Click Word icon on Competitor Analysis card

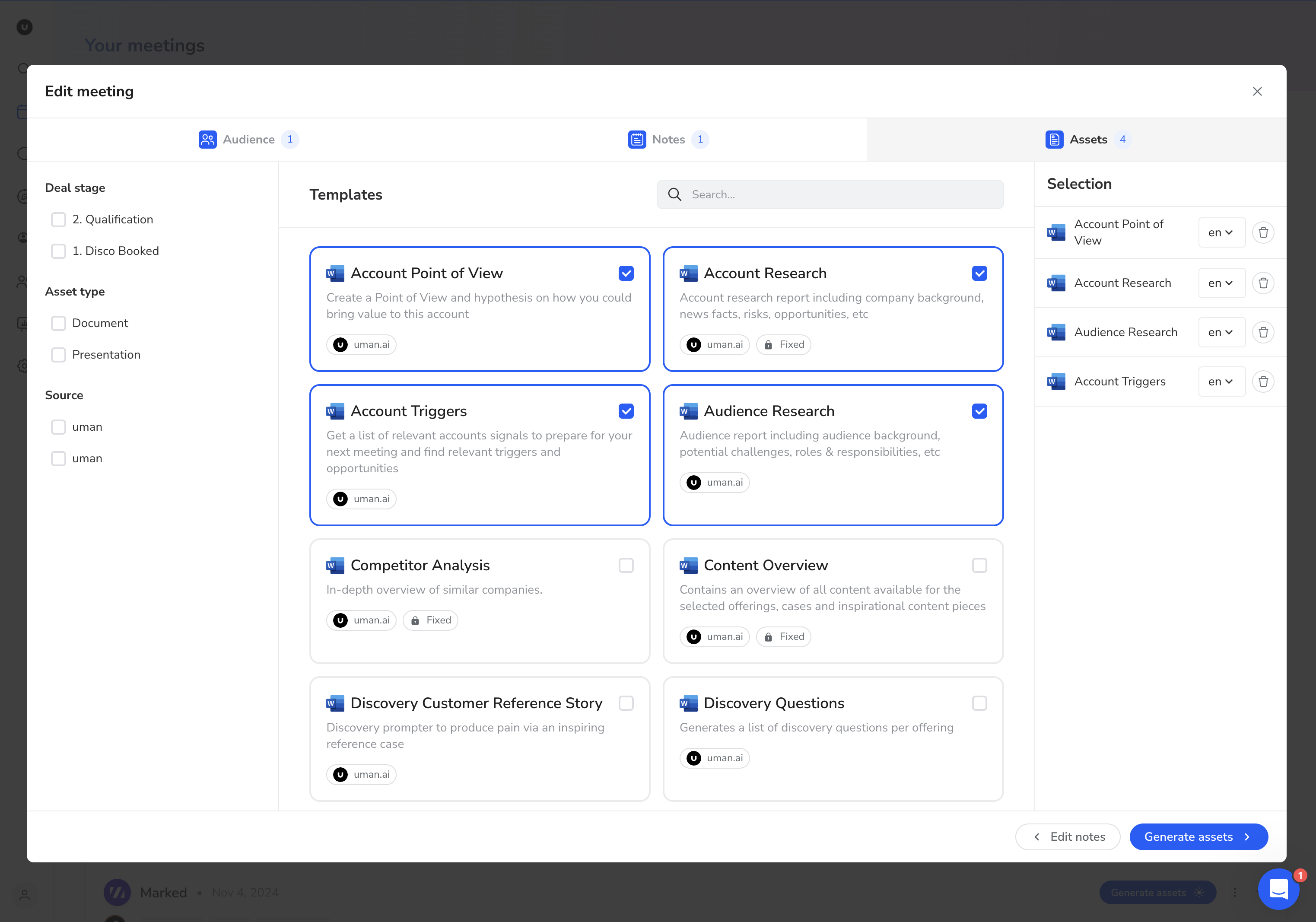pyautogui.click(x=335, y=566)
